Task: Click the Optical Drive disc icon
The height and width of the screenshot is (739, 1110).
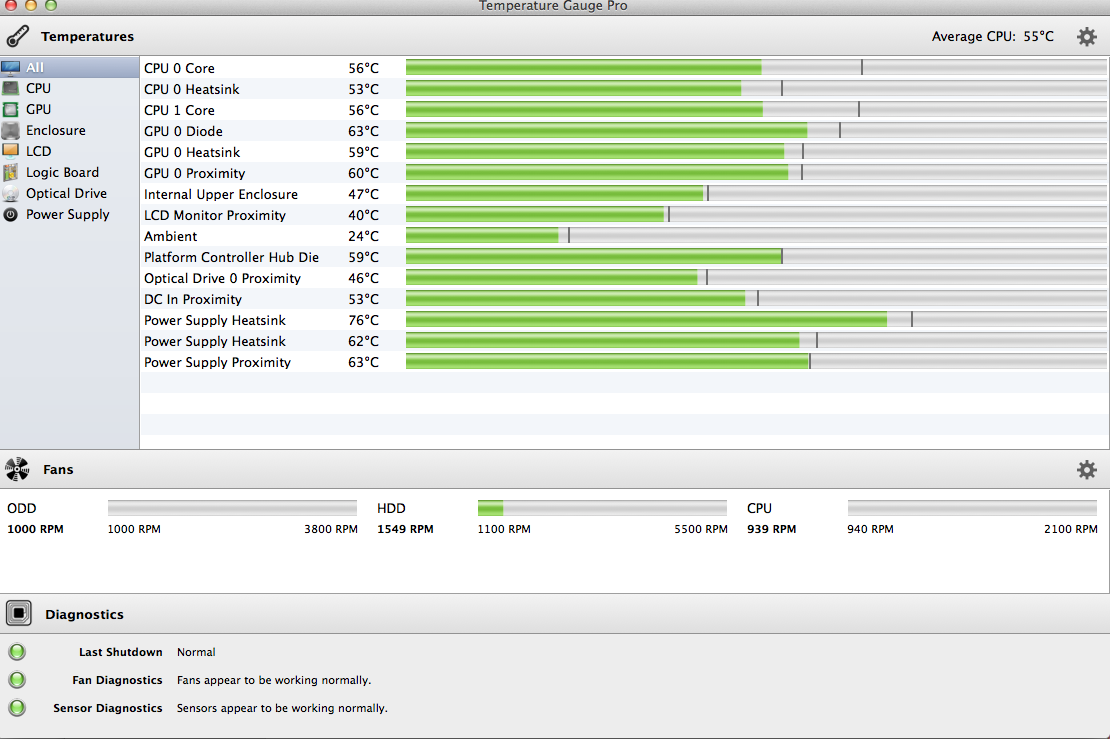Action: pyautogui.click(x=11, y=193)
